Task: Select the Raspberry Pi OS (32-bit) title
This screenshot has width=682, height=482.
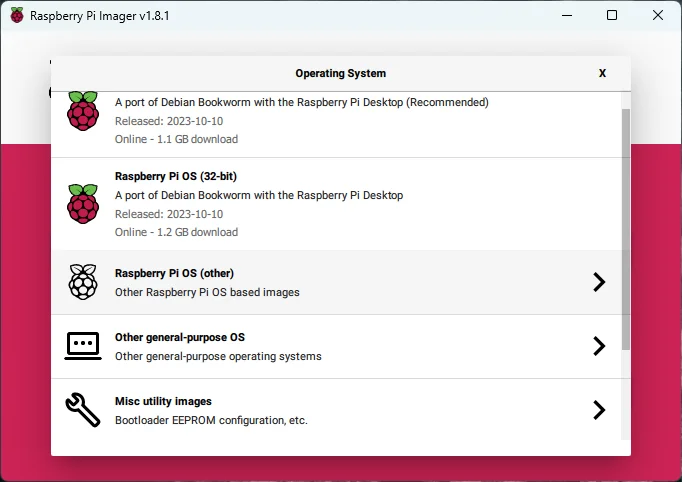Action: (x=175, y=176)
